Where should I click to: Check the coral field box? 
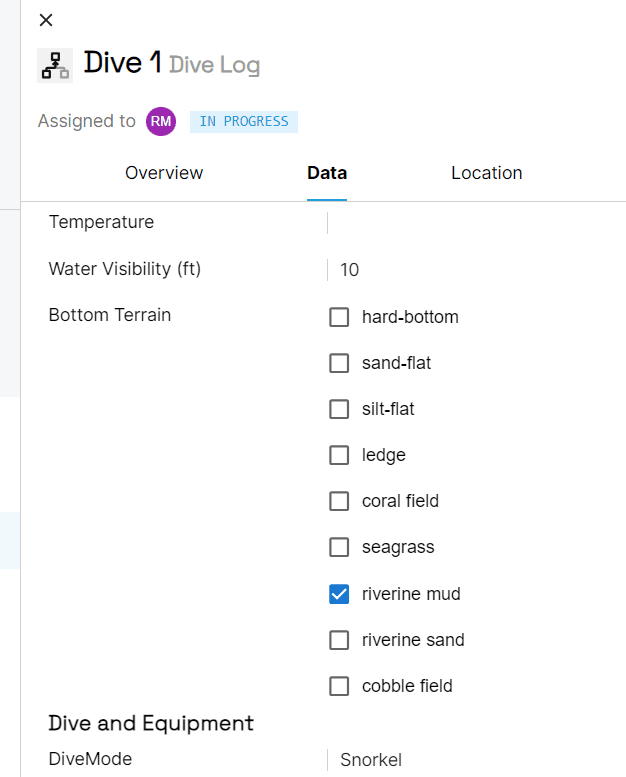pyautogui.click(x=339, y=502)
